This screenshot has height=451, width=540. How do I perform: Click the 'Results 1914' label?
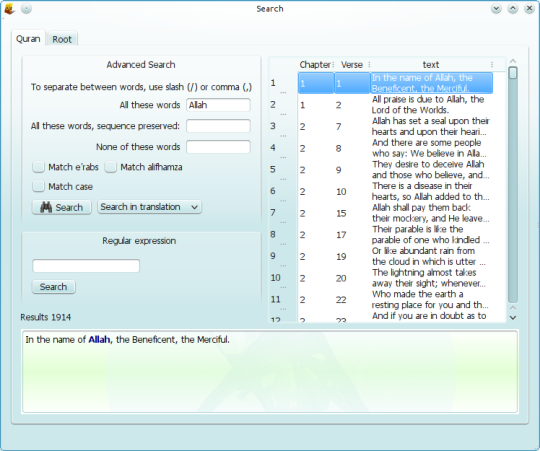[x=45, y=317]
